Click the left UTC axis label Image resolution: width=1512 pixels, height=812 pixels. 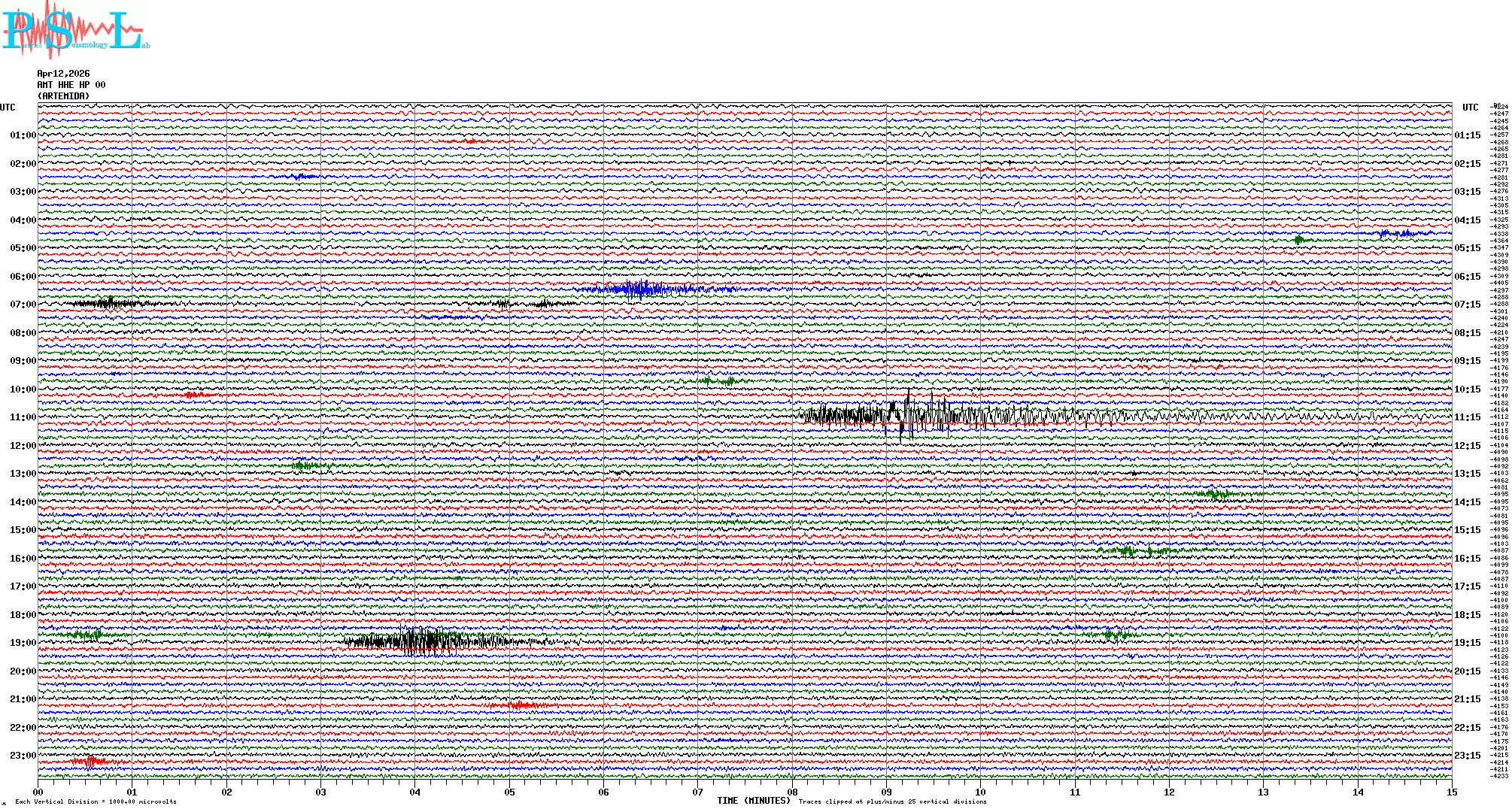[8, 108]
